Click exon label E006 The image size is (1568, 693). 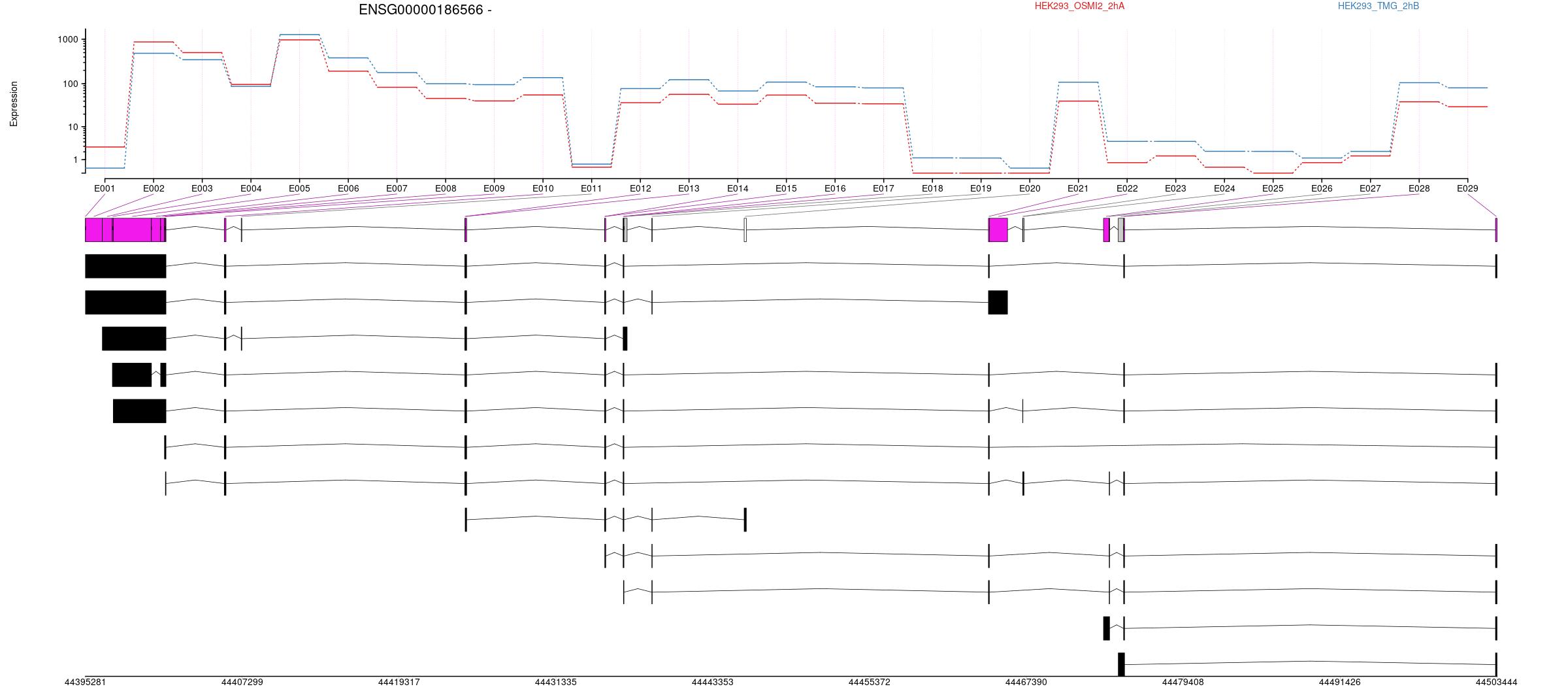[x=348, y=189]
